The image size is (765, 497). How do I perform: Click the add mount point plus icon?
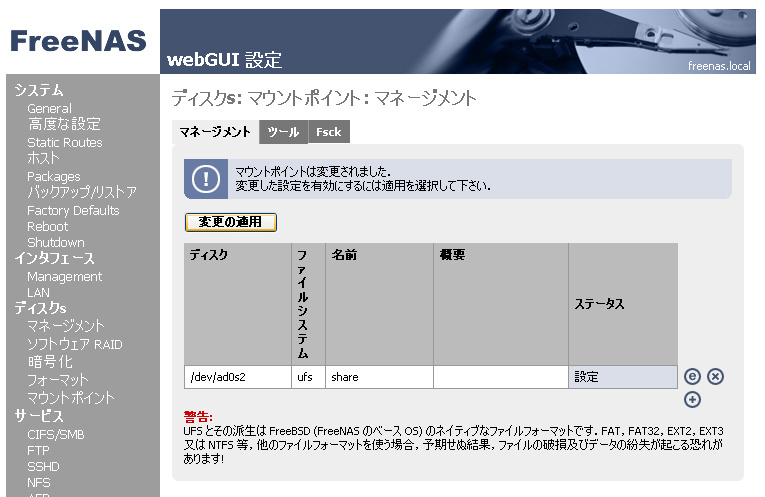(x=692, y=399)
